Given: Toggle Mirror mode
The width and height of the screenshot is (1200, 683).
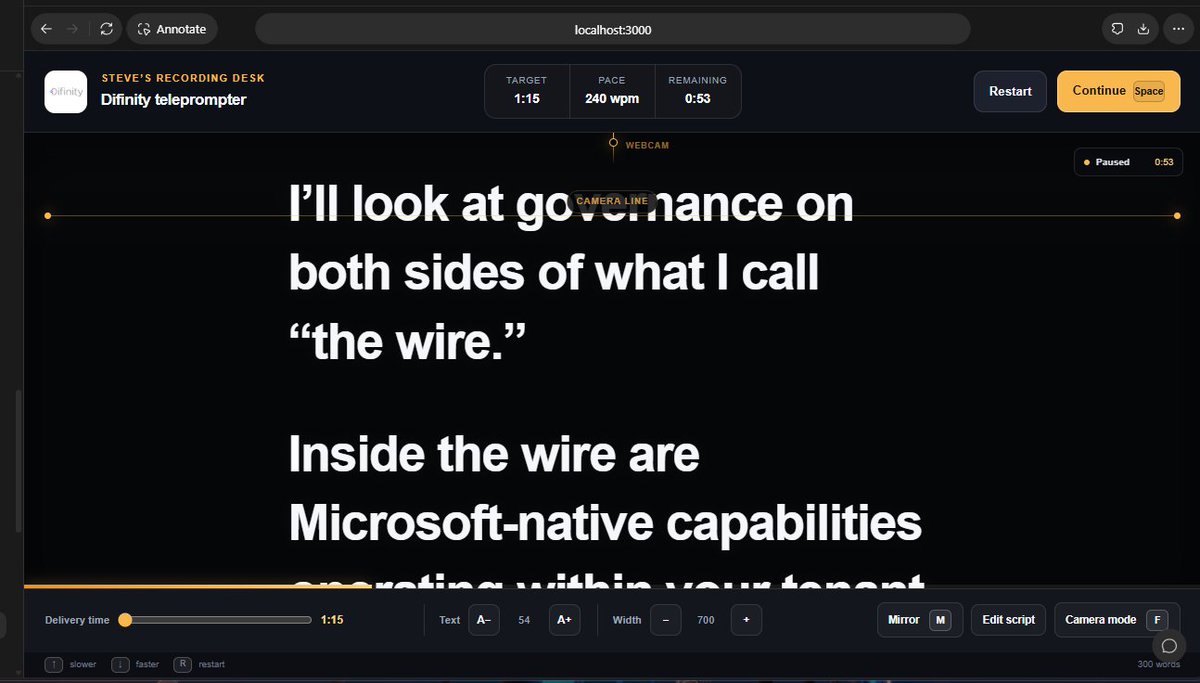Looking at the screenshot, I should pos(920,620).
